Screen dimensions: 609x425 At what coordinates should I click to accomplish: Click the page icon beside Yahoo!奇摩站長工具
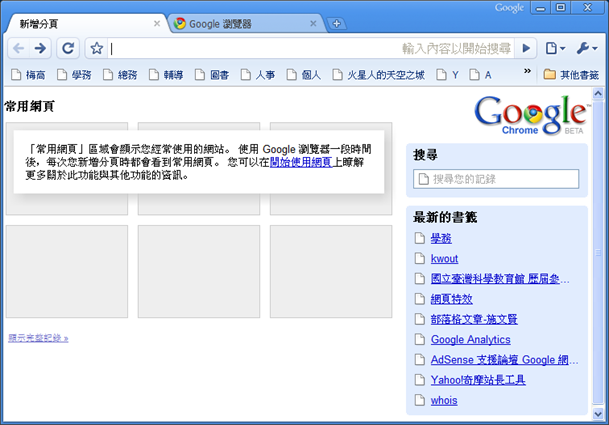click(x=419, y=380)
